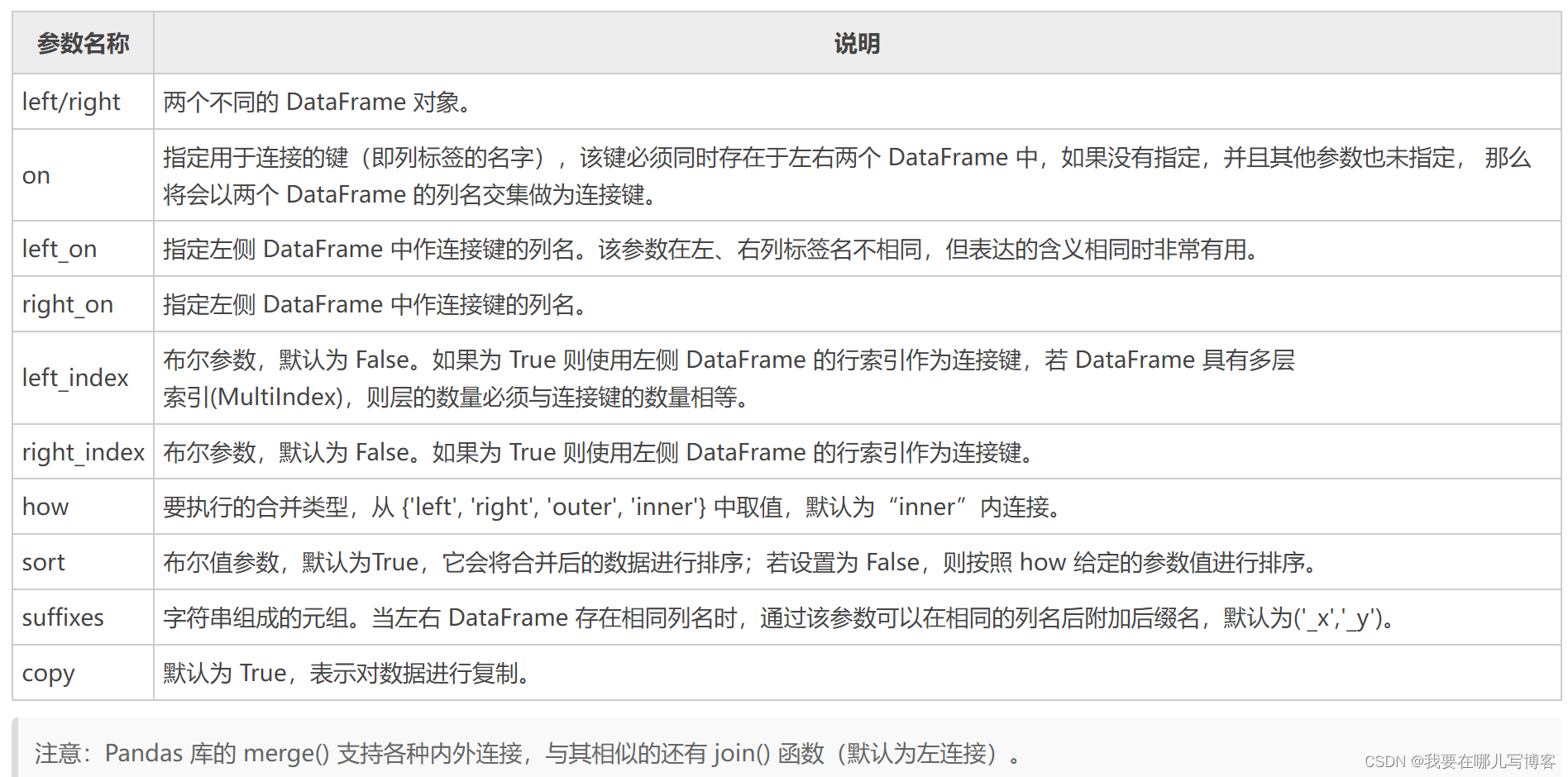Select the suffixes parameter cell
This screenshot has height=777, width=1568.
pos(83,617)
